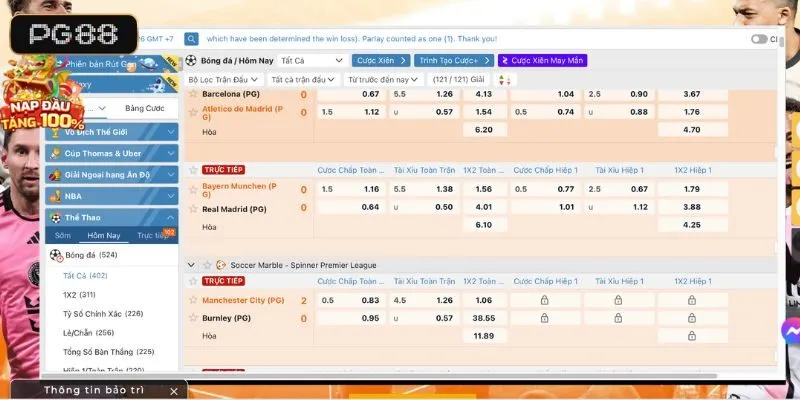Click Burnley locked Tài Xỉu Hiệp 1
This screenshot has height=400, width=800.
tap(618, 318)
